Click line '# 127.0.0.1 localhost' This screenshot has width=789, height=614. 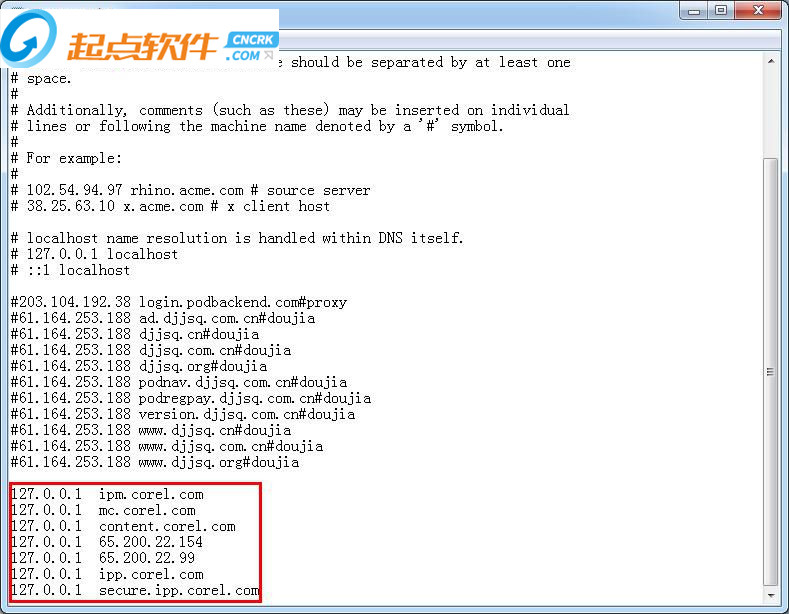95,254
